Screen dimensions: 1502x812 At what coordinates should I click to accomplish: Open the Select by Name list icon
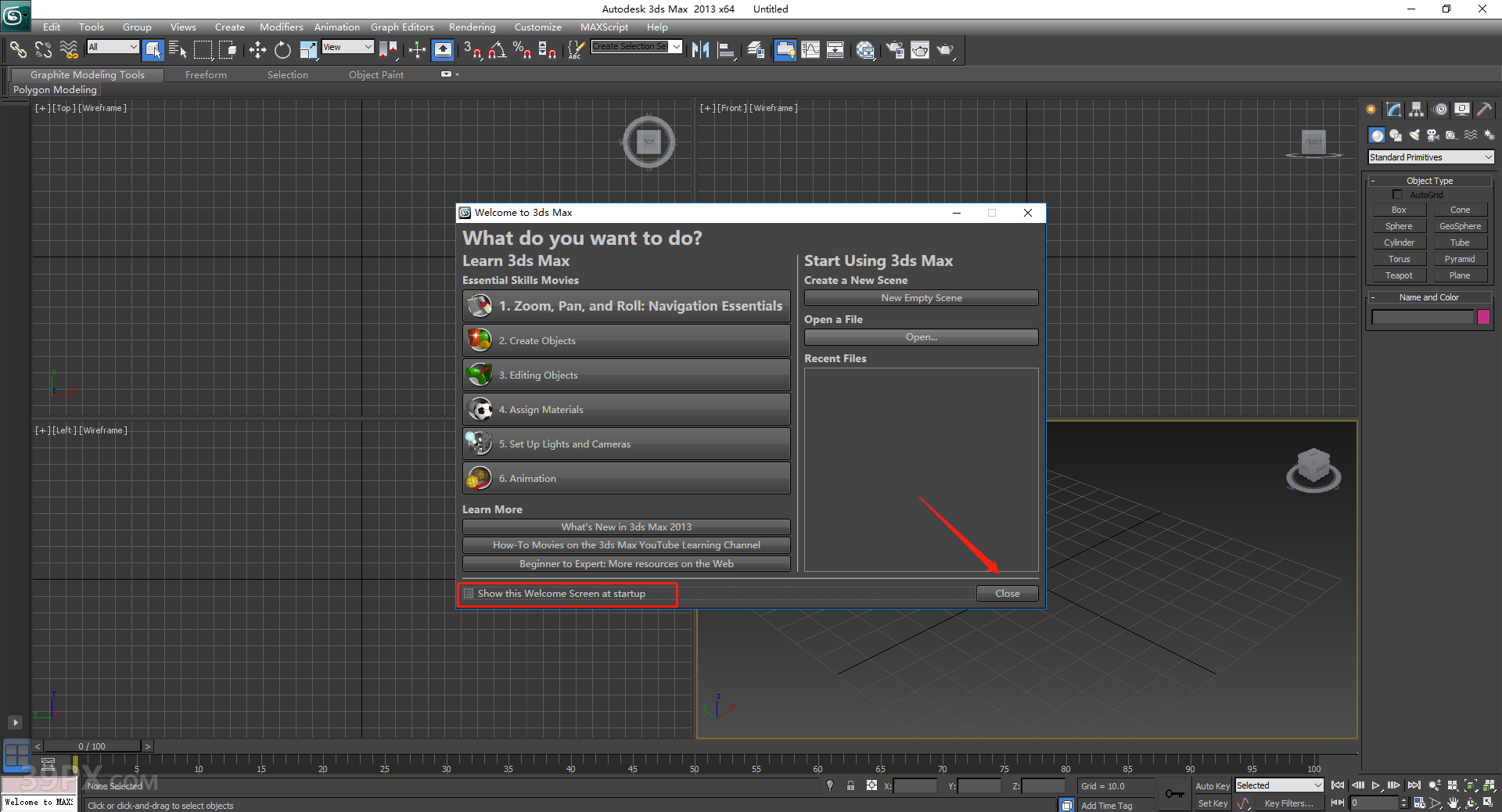click(x=178, y=50)
